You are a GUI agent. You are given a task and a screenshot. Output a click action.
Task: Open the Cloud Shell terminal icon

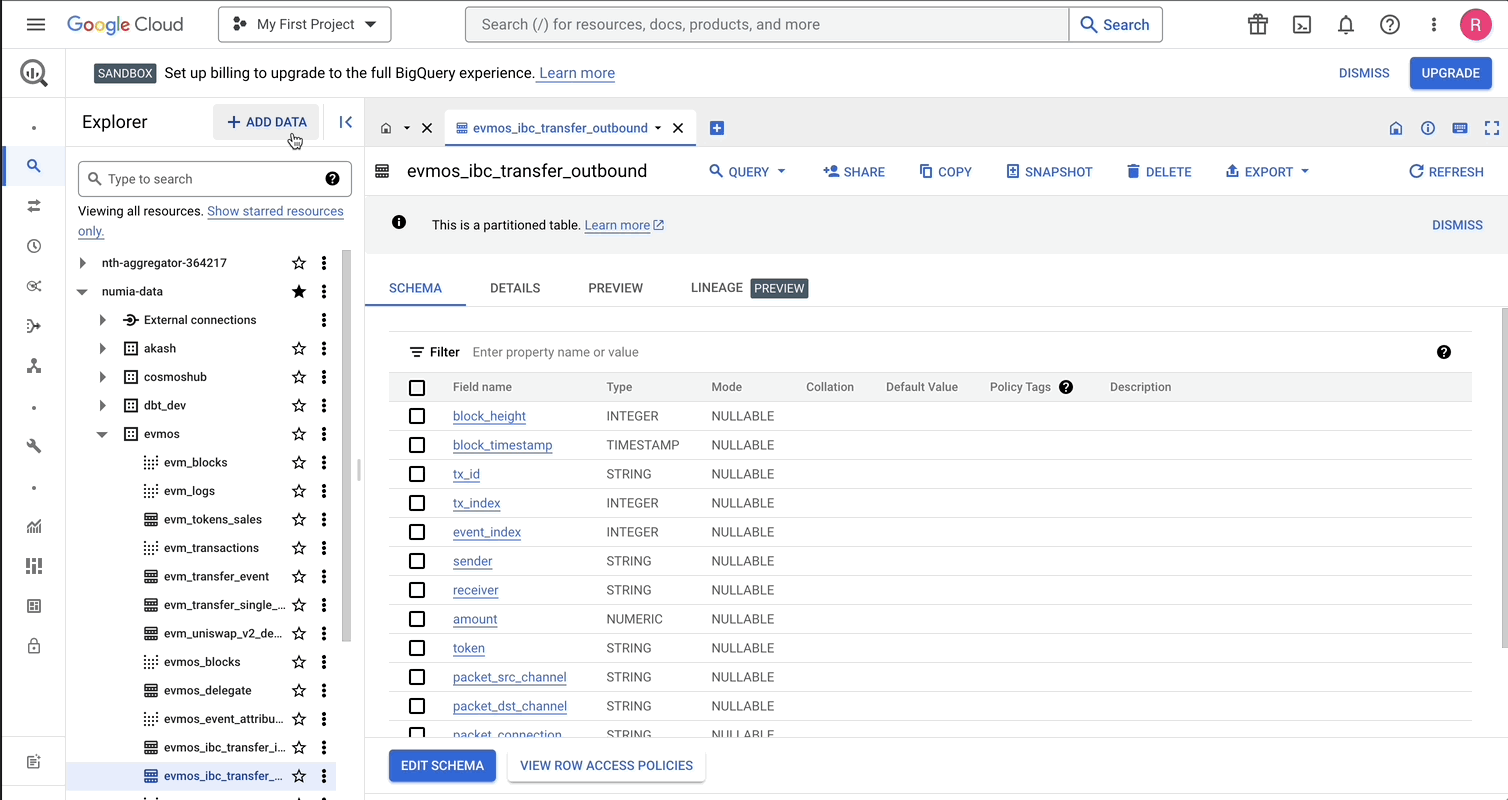tap(1302, 25)
